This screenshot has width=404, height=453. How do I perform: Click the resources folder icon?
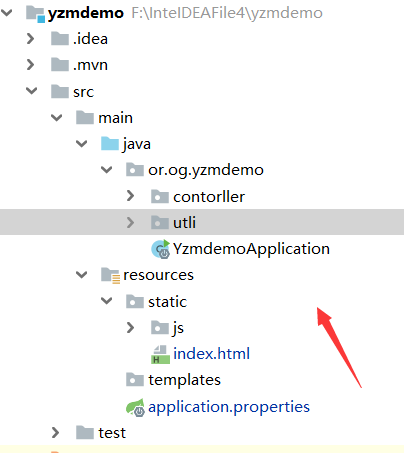[110, 275]
